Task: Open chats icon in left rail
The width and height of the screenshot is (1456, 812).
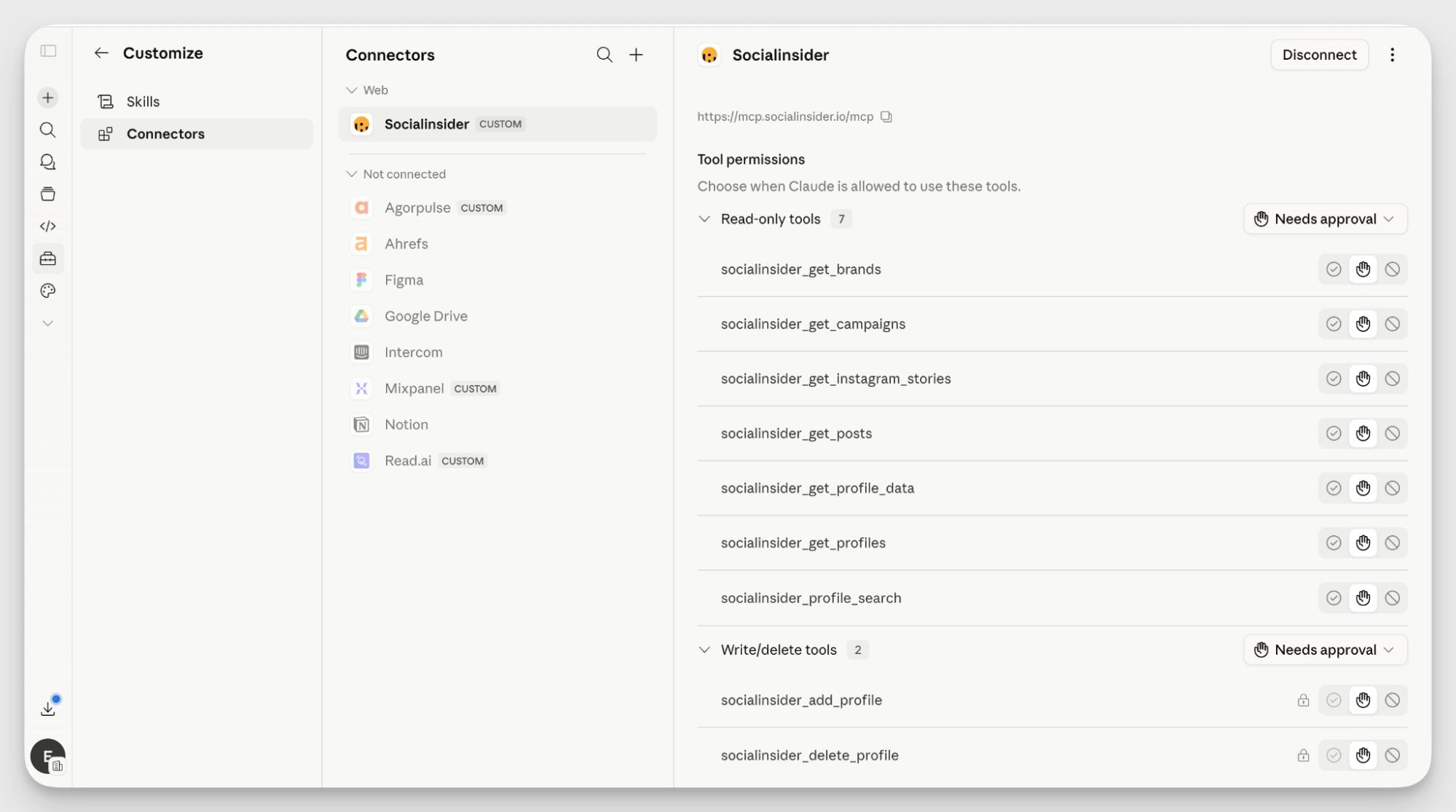Action: pyautogui.click(x=48, y=162)
